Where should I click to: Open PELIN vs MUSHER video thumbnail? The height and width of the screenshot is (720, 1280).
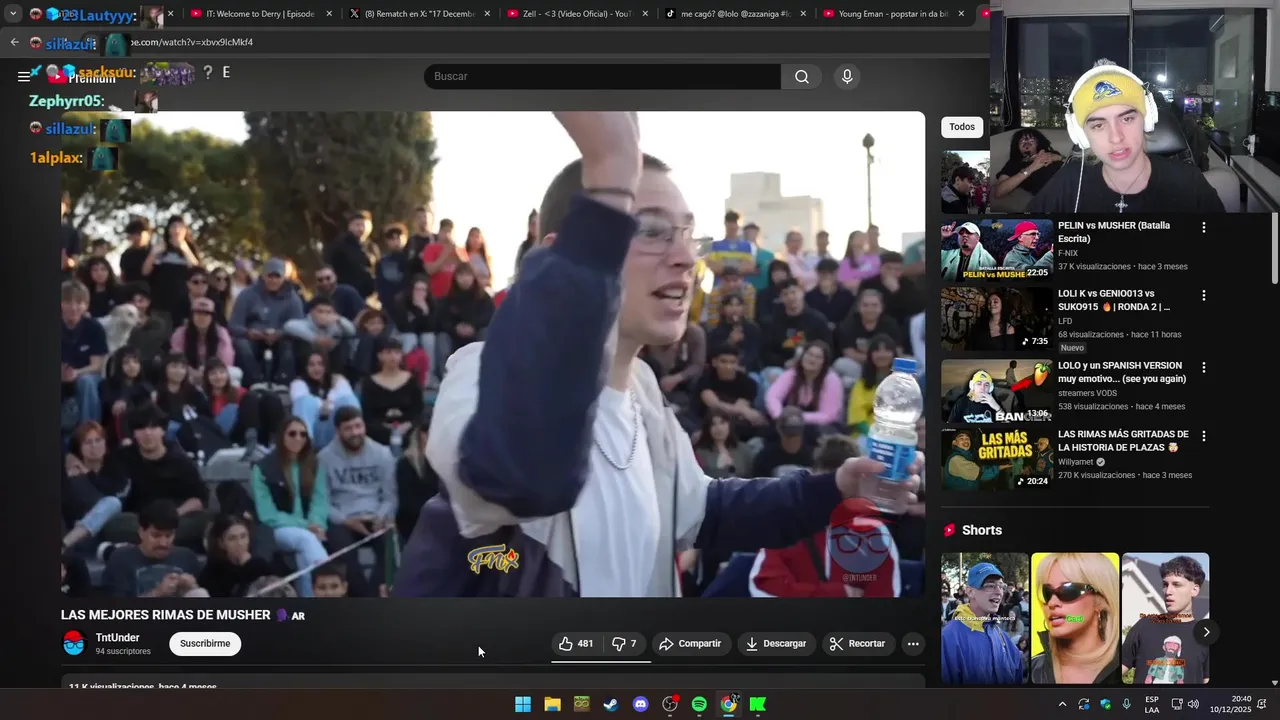pyautogui.click(x=996, y=250)
